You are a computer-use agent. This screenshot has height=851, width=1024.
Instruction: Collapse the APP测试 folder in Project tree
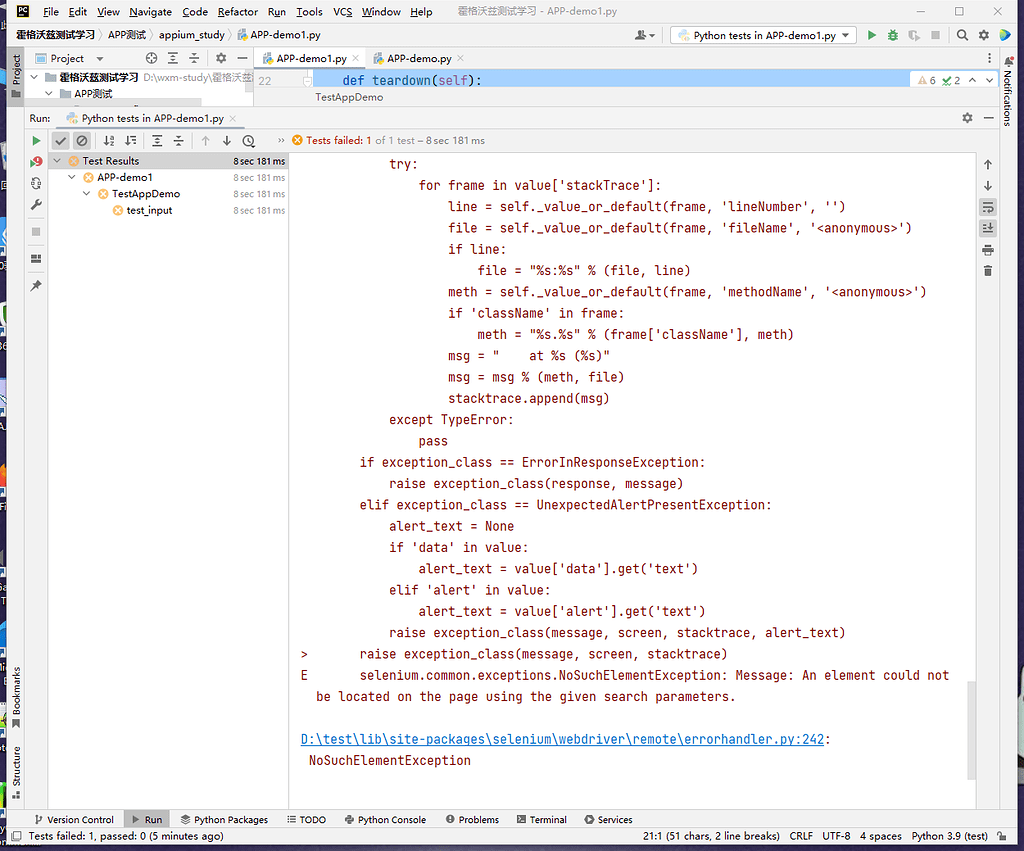click(x=48, y=93)
